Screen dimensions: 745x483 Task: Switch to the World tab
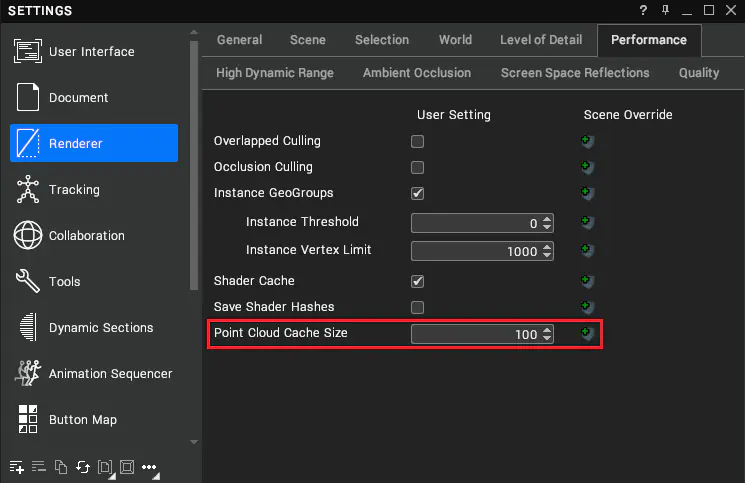(x=455, y=40)
